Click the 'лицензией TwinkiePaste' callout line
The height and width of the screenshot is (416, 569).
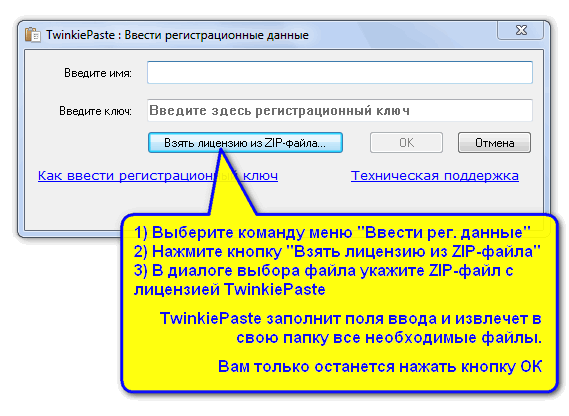pyautogui.click(x=229, y=289)
